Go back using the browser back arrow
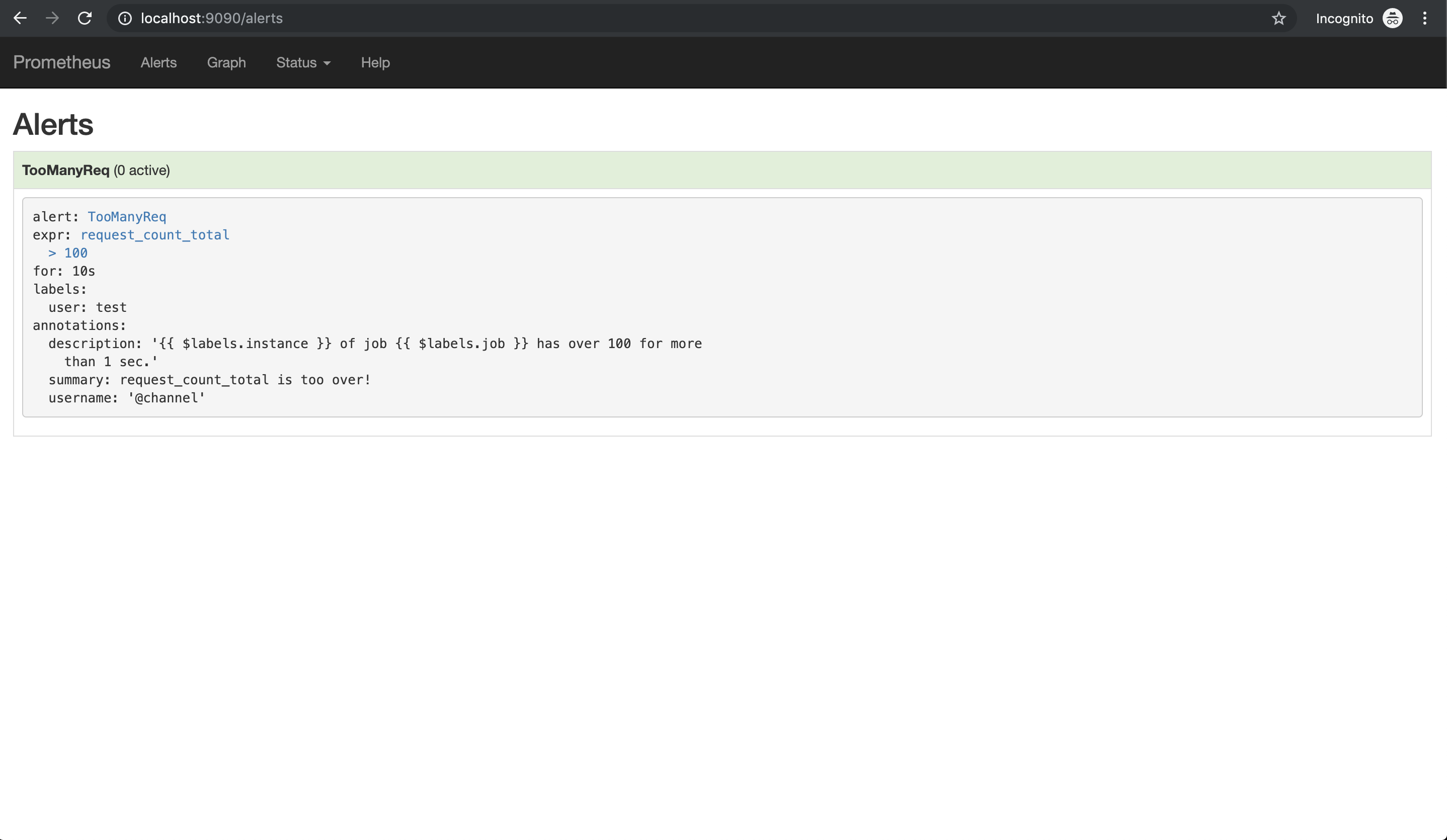 pyautogui.click(x=20, y=19)
